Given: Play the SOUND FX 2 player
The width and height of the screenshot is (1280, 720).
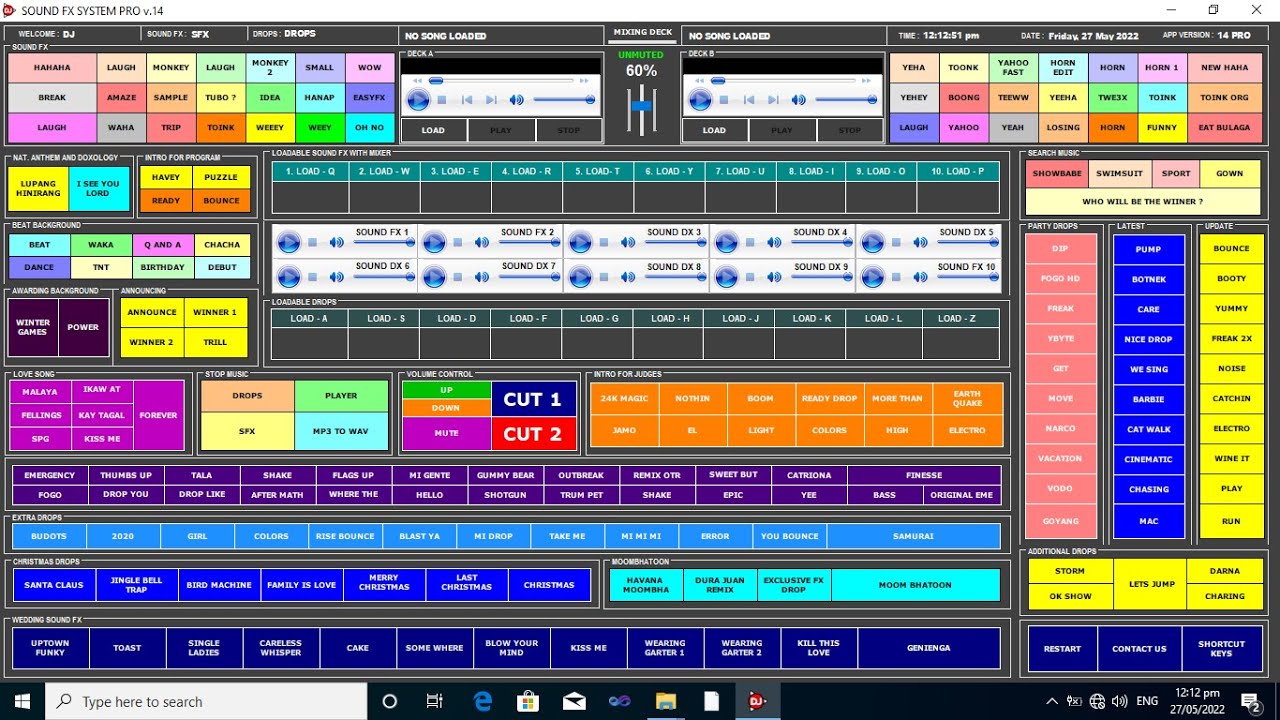Looking at the screenshot, I should click(434, 243).
